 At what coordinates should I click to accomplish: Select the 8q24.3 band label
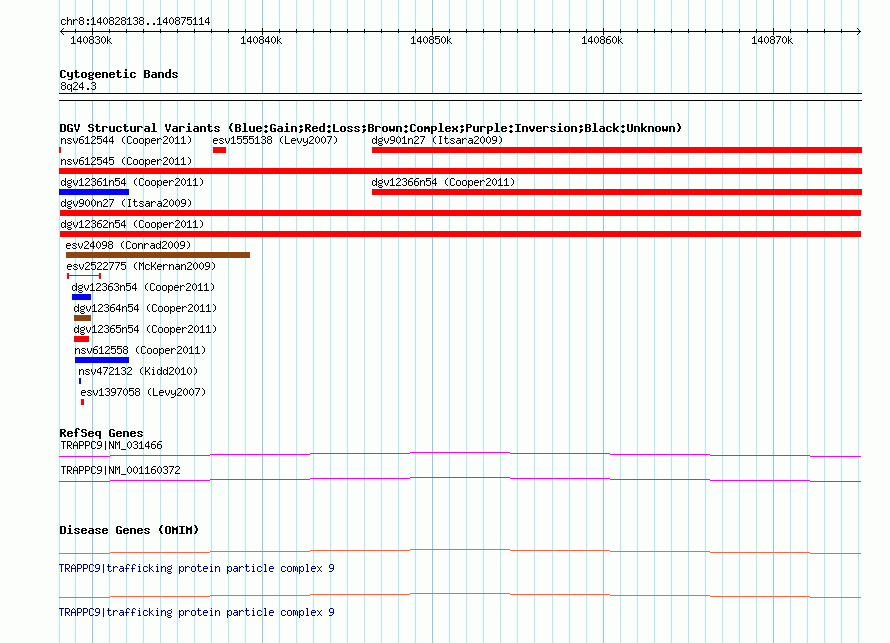78,86
